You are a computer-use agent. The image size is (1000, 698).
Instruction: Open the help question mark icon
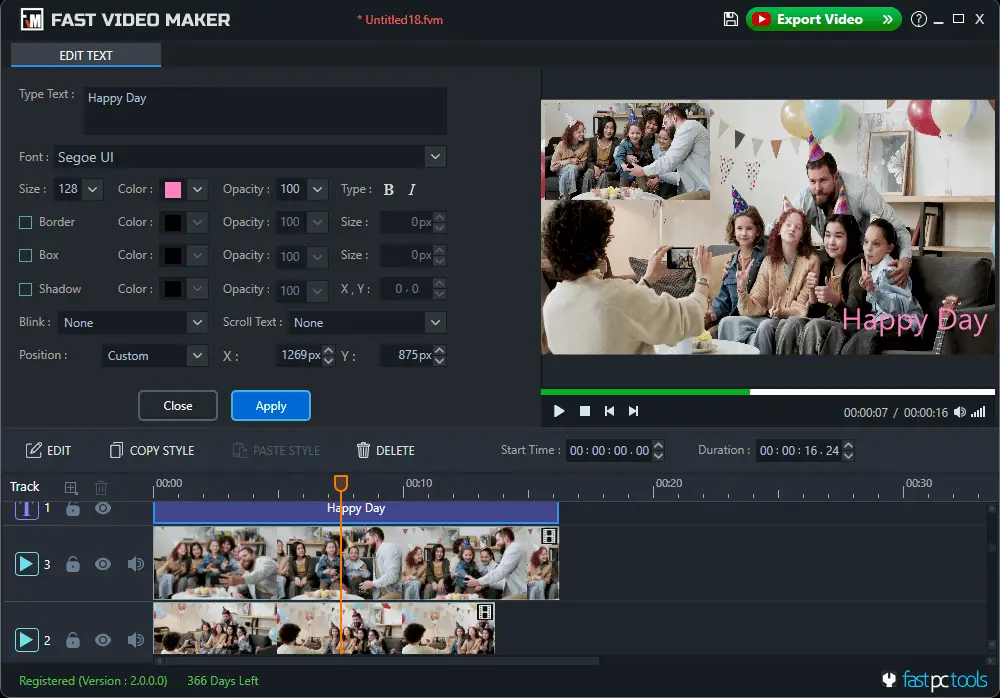point(918,19)
